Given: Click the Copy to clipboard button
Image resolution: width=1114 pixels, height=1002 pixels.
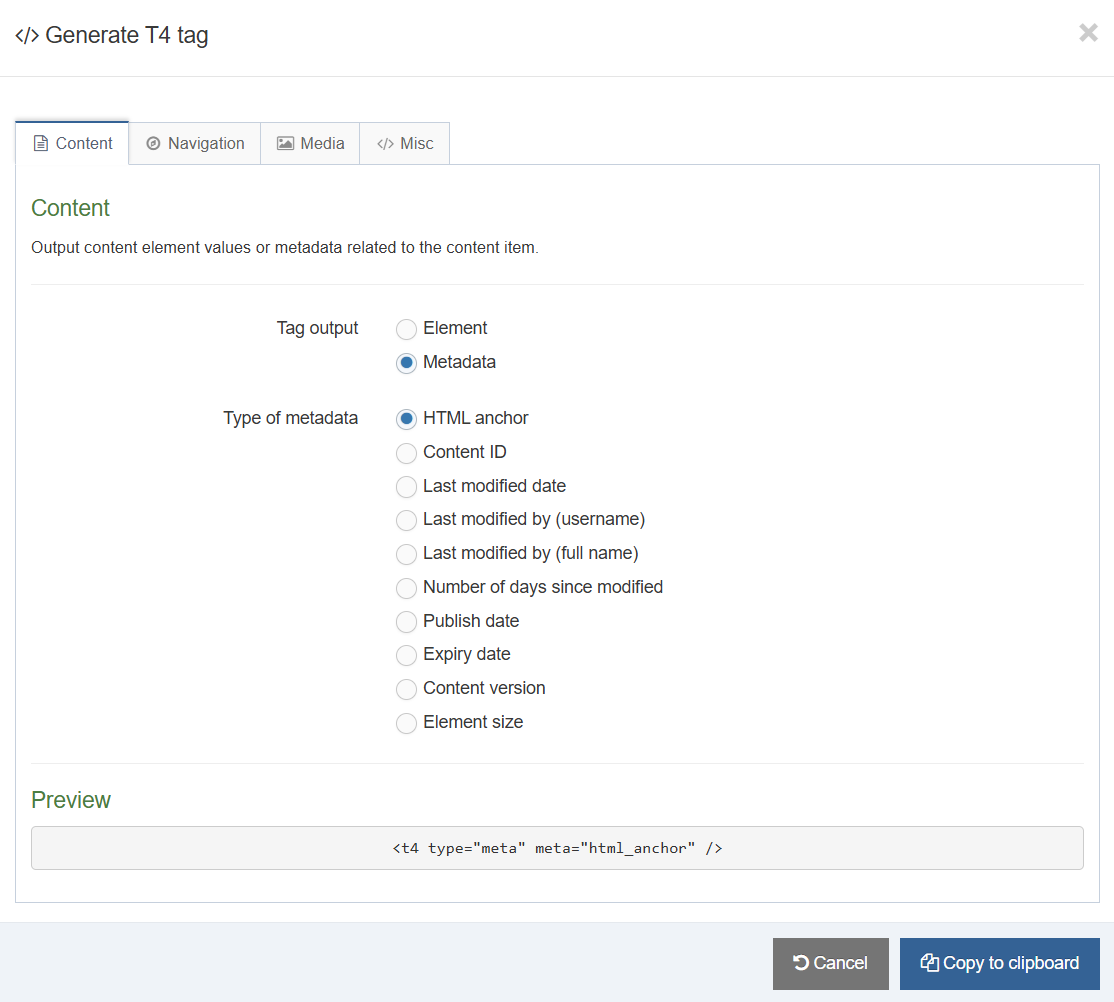Looking at the screenshot, I should pos(999,963).
